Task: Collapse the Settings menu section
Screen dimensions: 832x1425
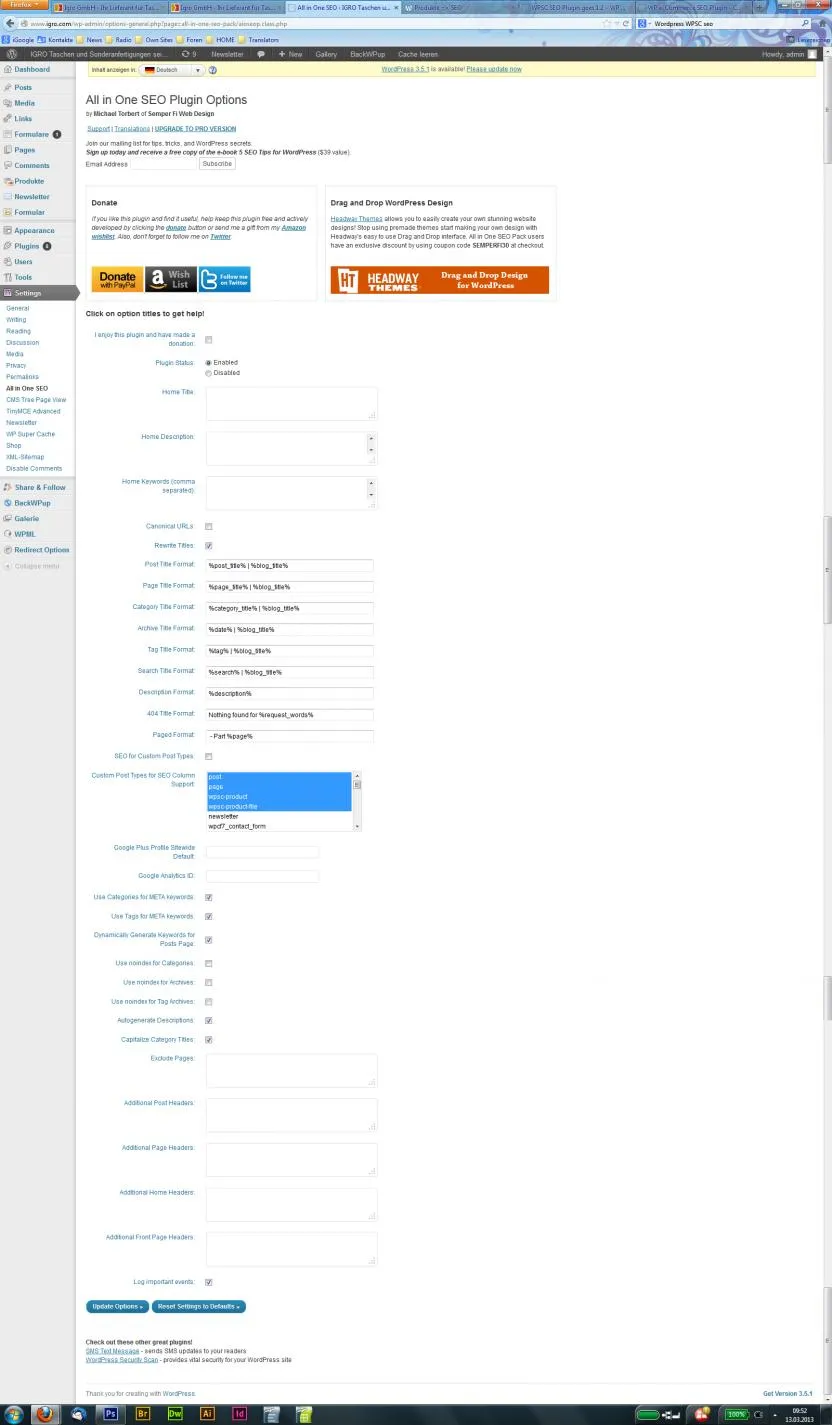Action: click(39, 293)
